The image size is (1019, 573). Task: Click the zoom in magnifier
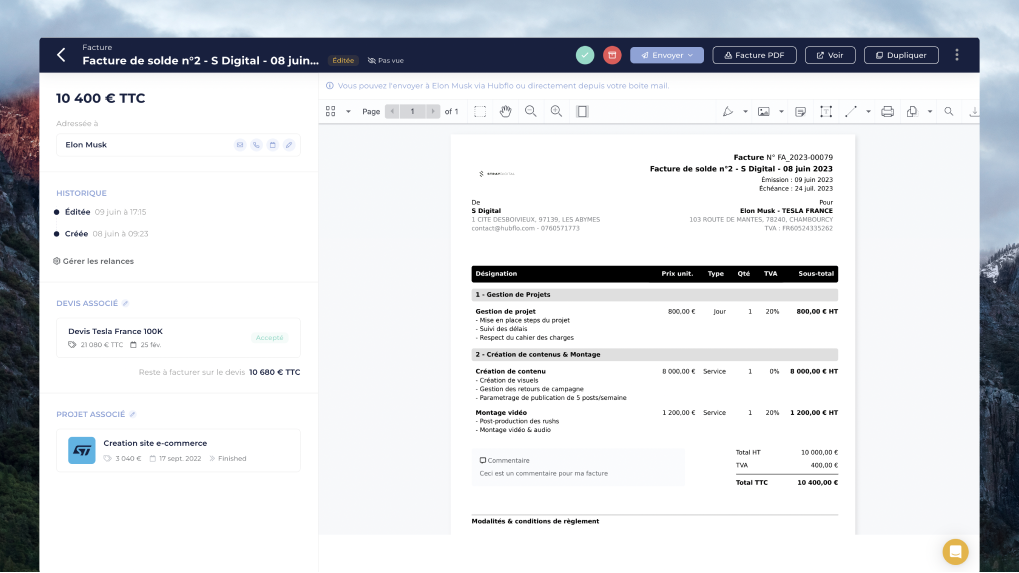click(556, 112)
